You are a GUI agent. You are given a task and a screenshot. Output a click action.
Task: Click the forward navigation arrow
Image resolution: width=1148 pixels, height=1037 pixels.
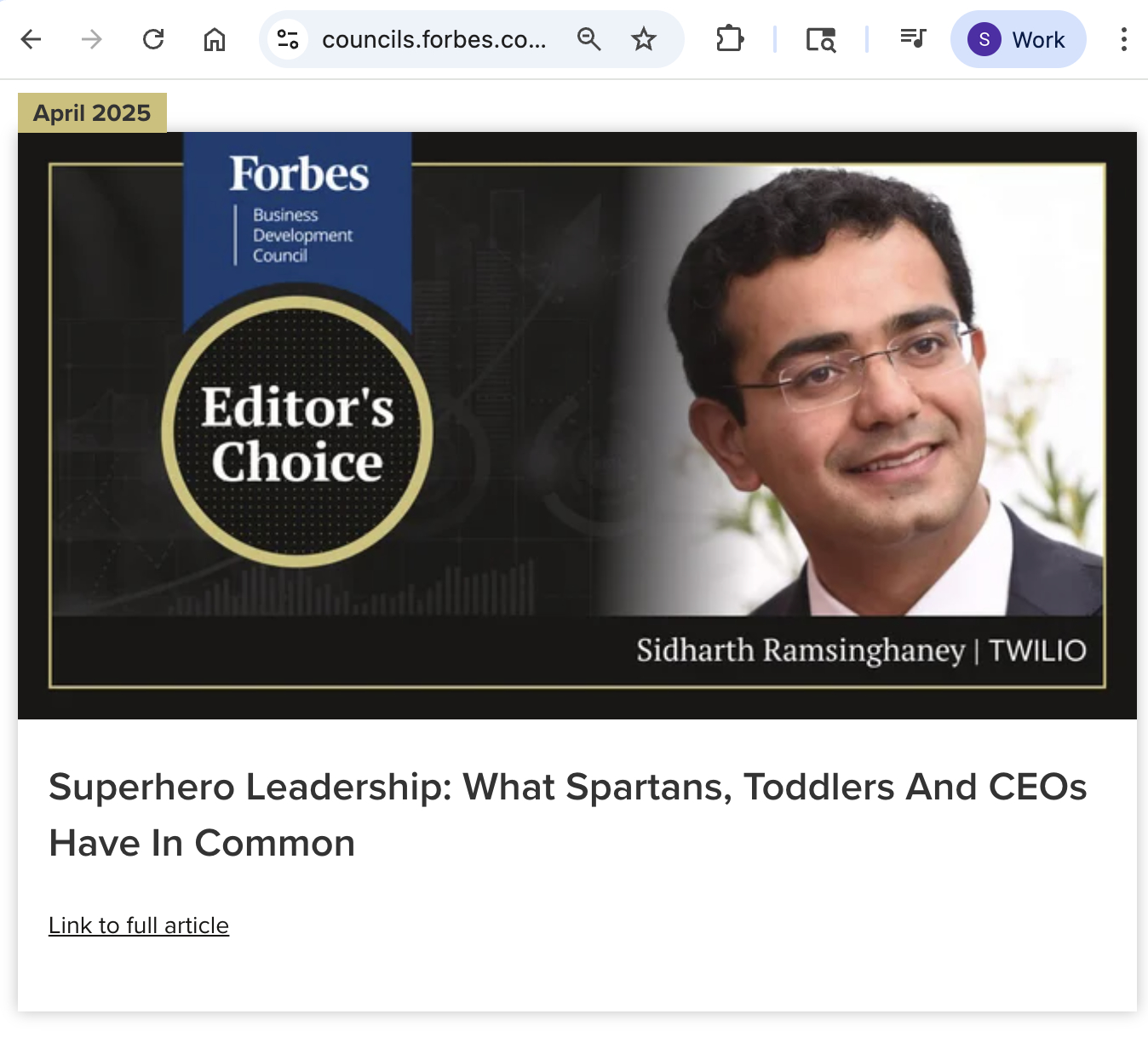92,39
